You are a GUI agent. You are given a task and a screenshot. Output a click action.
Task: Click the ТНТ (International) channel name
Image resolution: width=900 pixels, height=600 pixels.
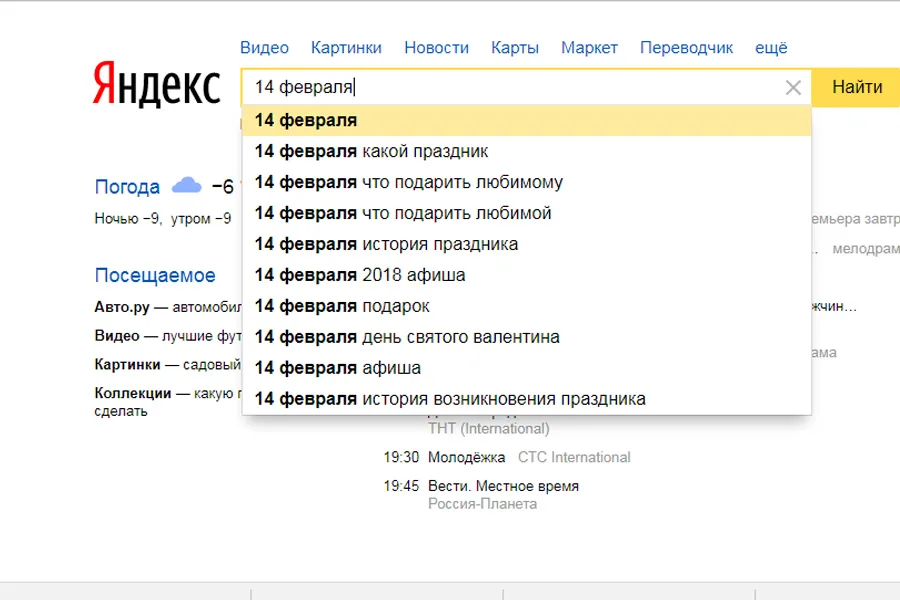489,429
